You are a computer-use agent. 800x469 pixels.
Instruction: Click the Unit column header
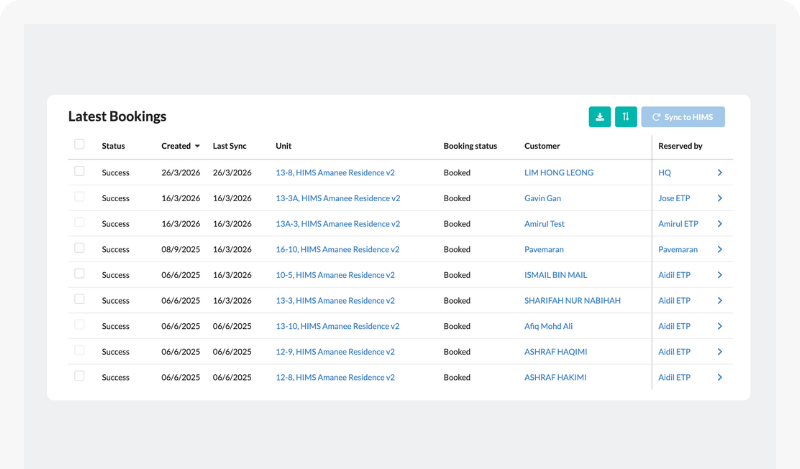coord(283,146)
